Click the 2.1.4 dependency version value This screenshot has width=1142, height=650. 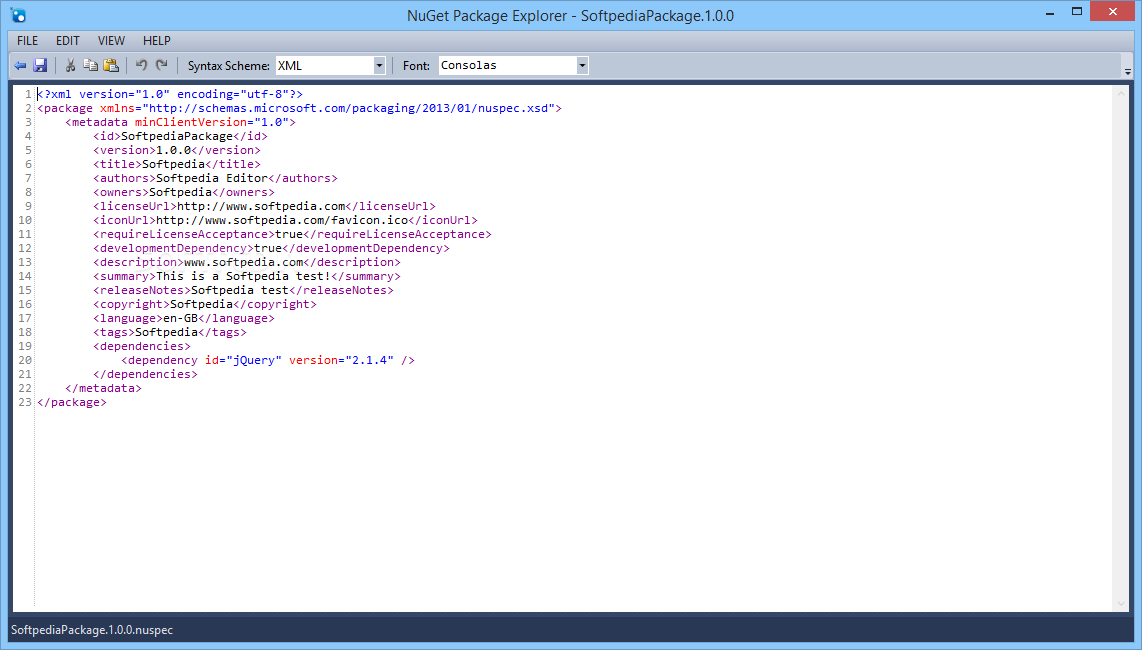tap(369, 360)
